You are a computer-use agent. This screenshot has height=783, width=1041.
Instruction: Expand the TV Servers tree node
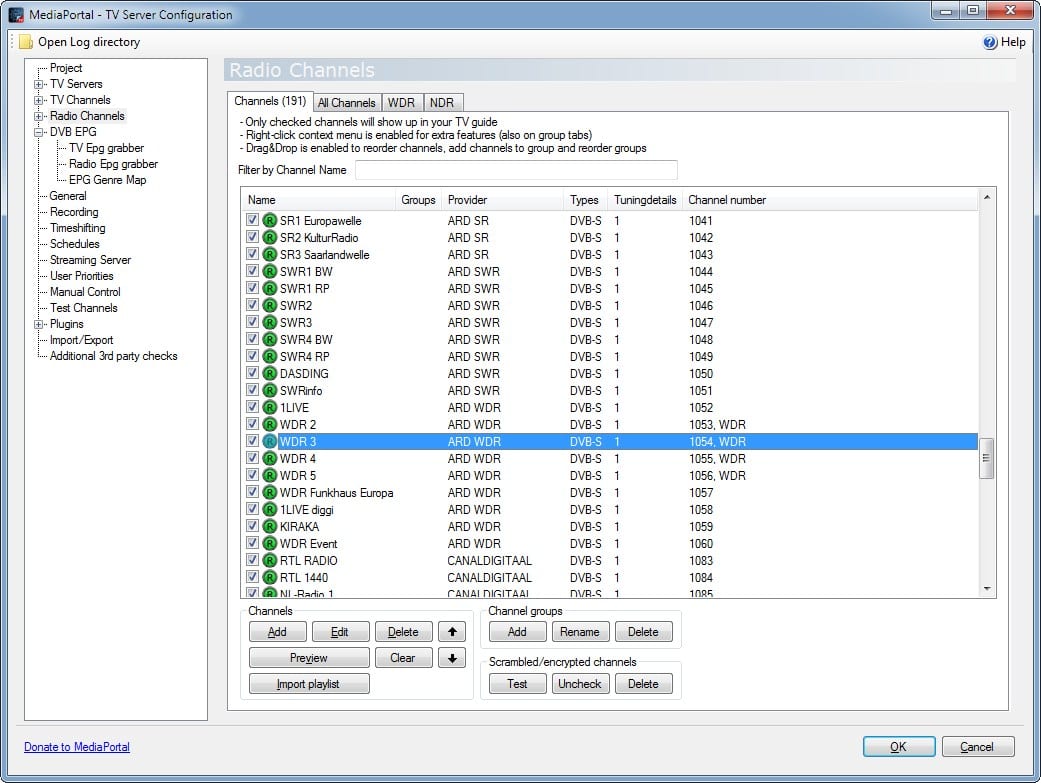point(39,84)
